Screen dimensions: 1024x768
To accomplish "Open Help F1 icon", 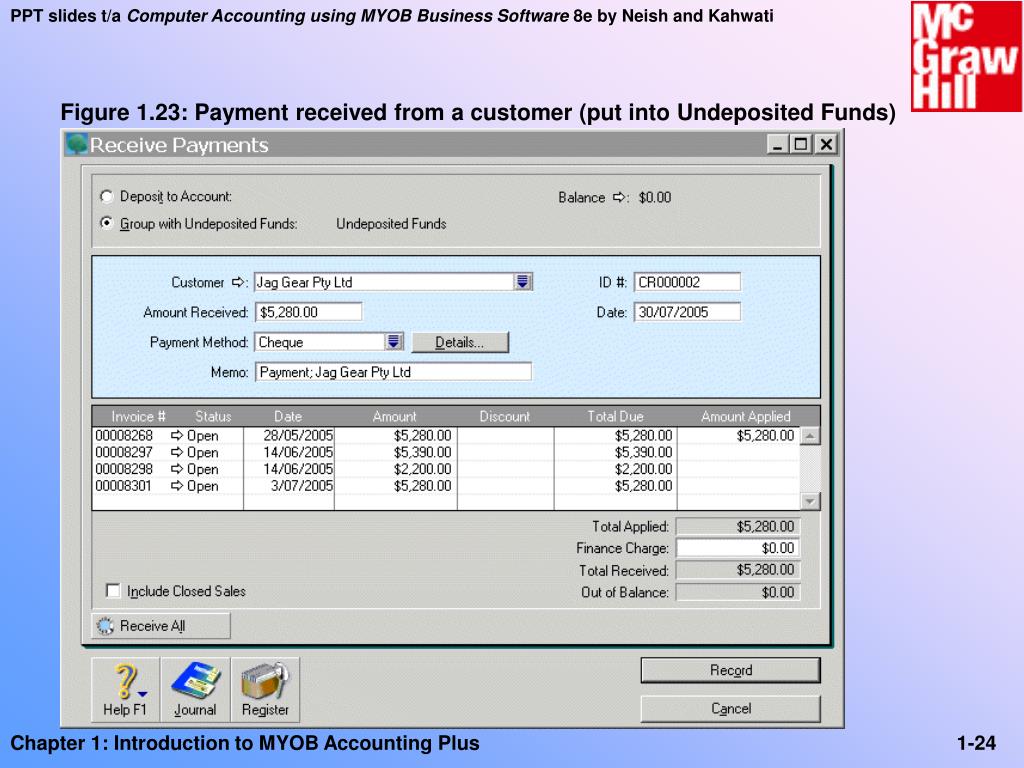I will point(125,690).
